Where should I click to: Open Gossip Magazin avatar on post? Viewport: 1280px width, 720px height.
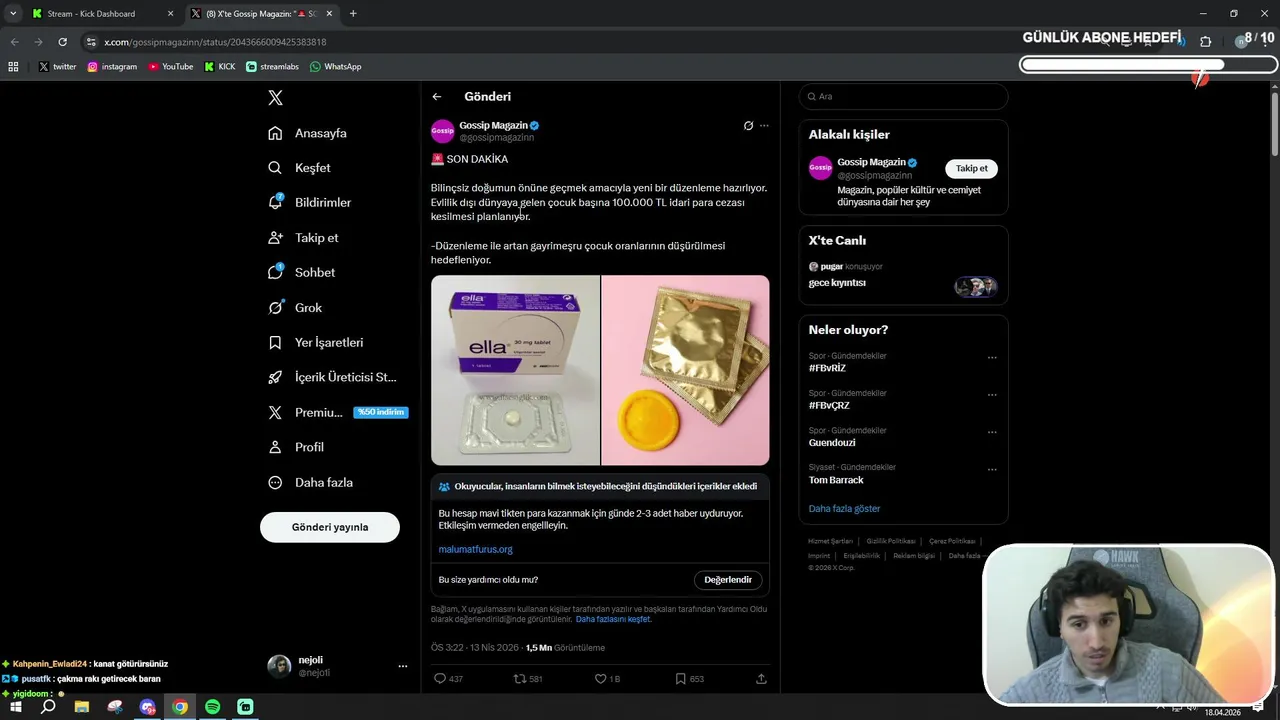coord(442,131)
